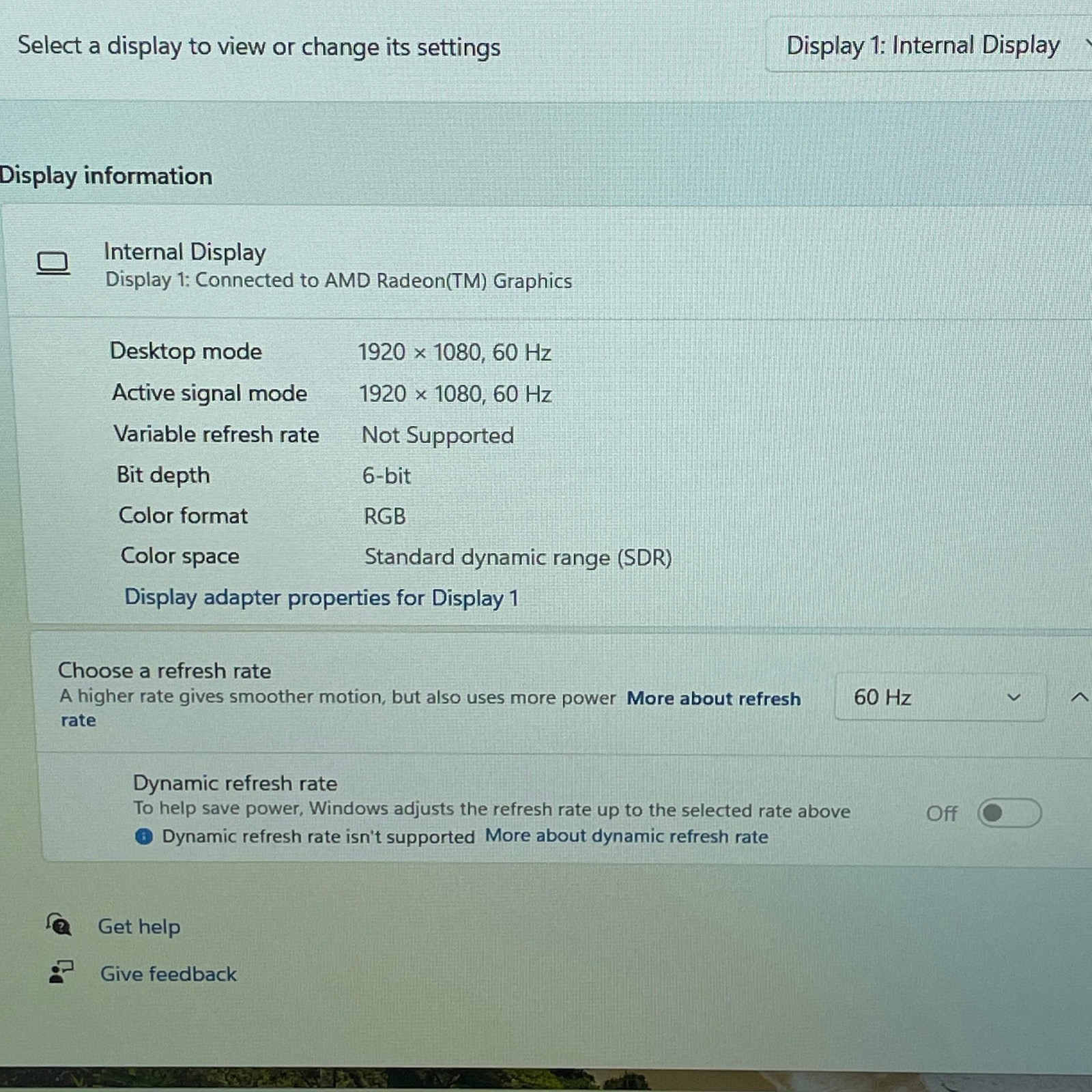Click Standard dynamic range (SDR) value

coord(518,558)
